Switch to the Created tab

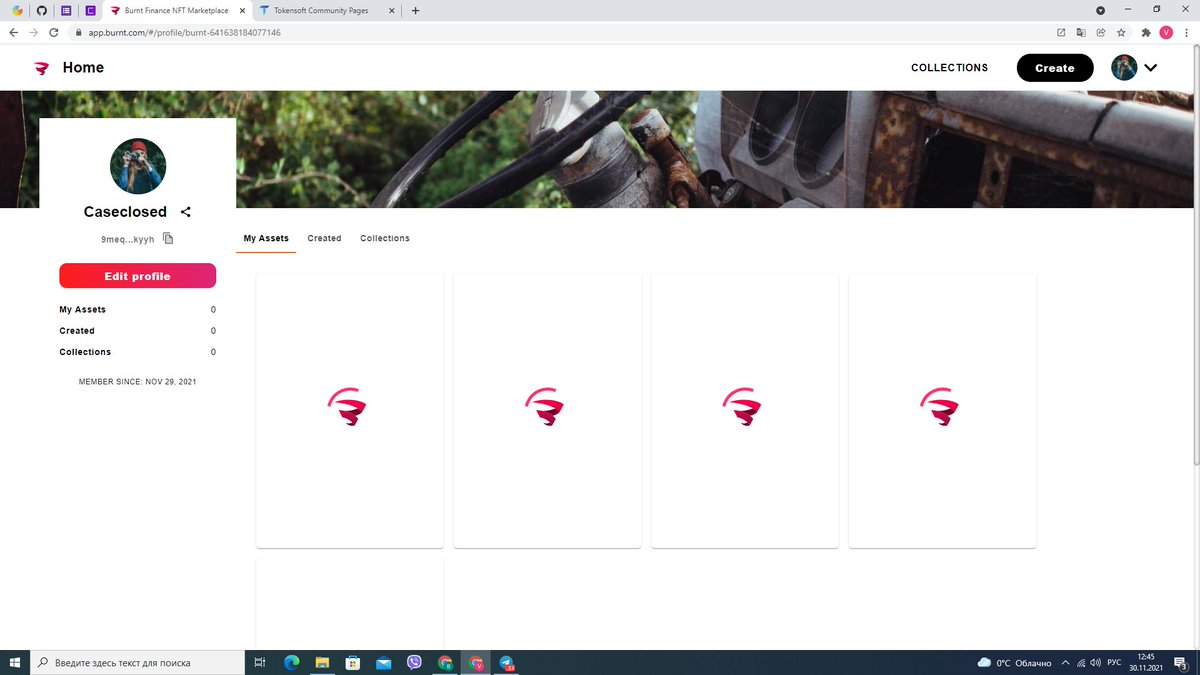324,238
